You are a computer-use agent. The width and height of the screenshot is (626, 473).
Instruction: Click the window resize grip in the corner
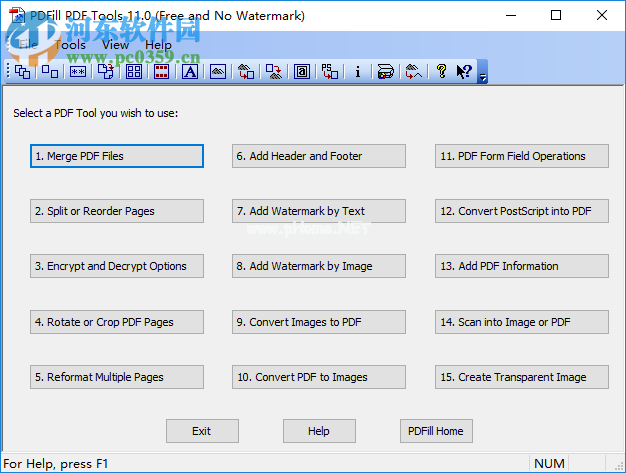click(x=619, y=465)
